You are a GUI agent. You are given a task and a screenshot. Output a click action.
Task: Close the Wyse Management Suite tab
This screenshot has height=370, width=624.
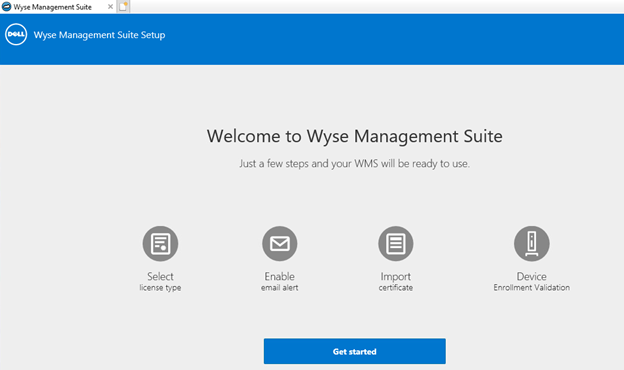coord(110,7)
